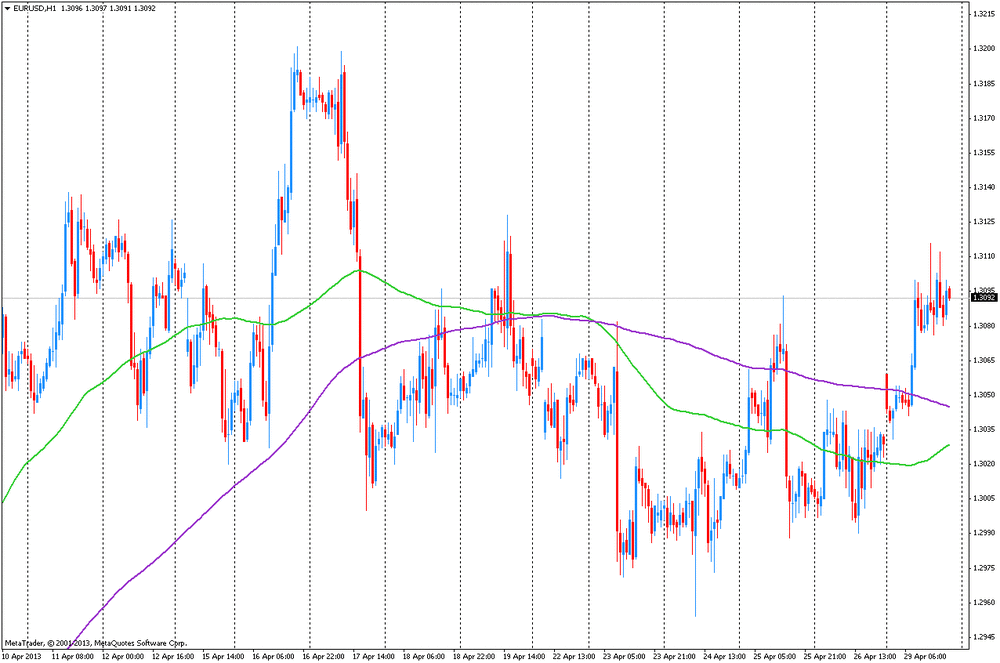Click the 29 Apr 06:00 time label
Screen dimensions: 1000x663
coord(925,656)
